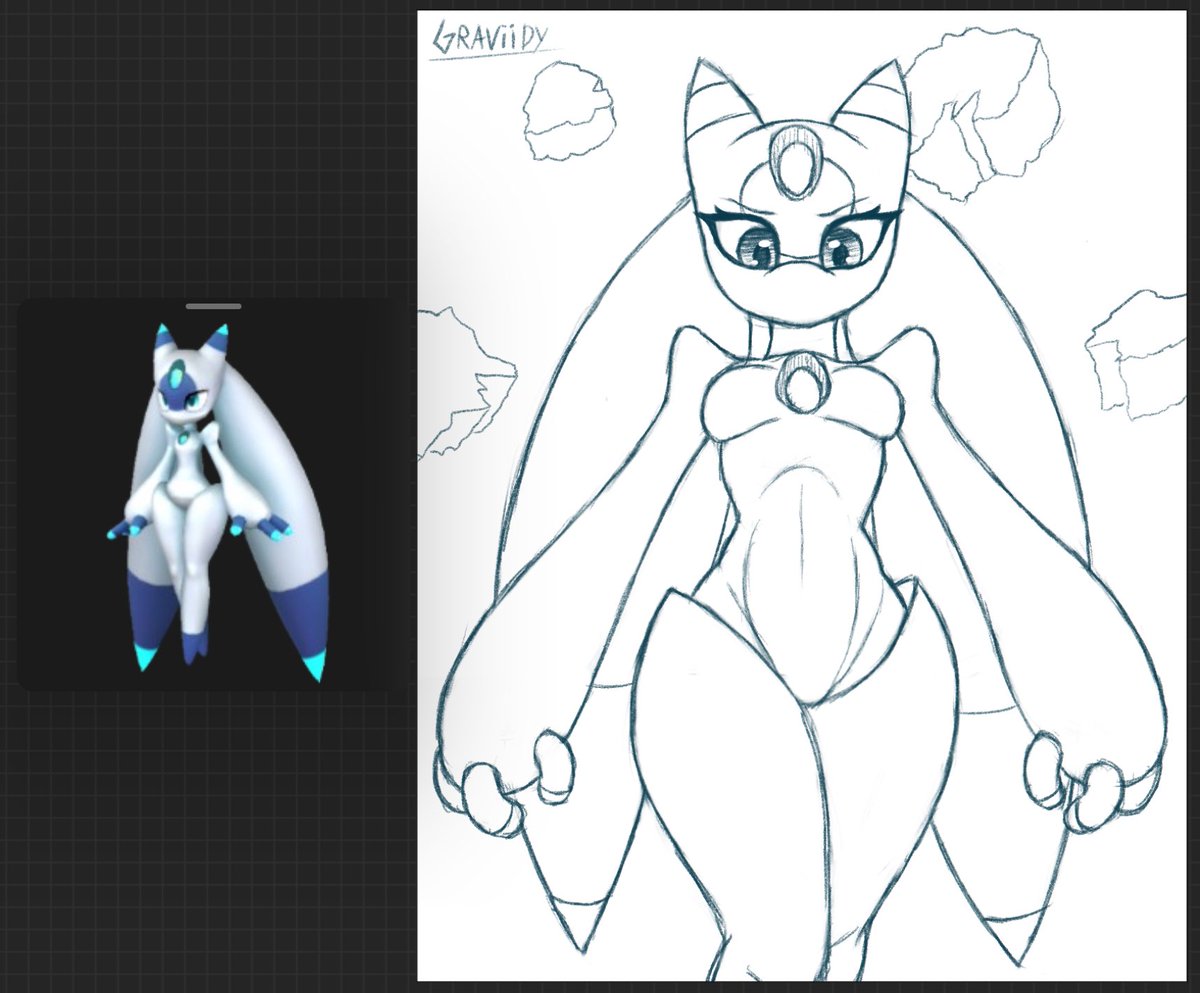Image resolution: width=1200 pixels, height=993 pixels.
Task: Click the sketch drawing canvas
Action: tap(801, 498)
